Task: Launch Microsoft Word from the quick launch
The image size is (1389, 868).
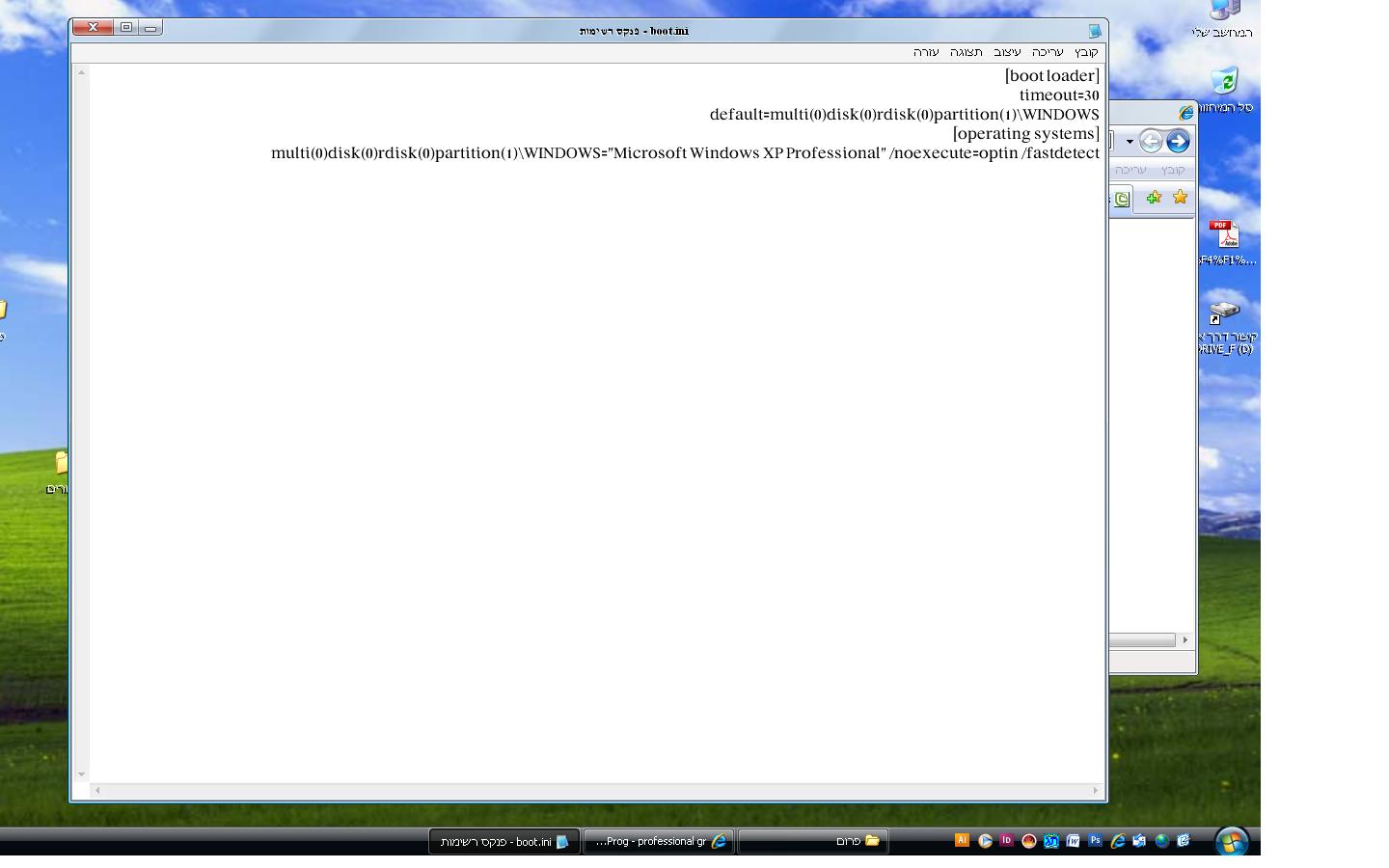Action: [x=1073, y=841]
